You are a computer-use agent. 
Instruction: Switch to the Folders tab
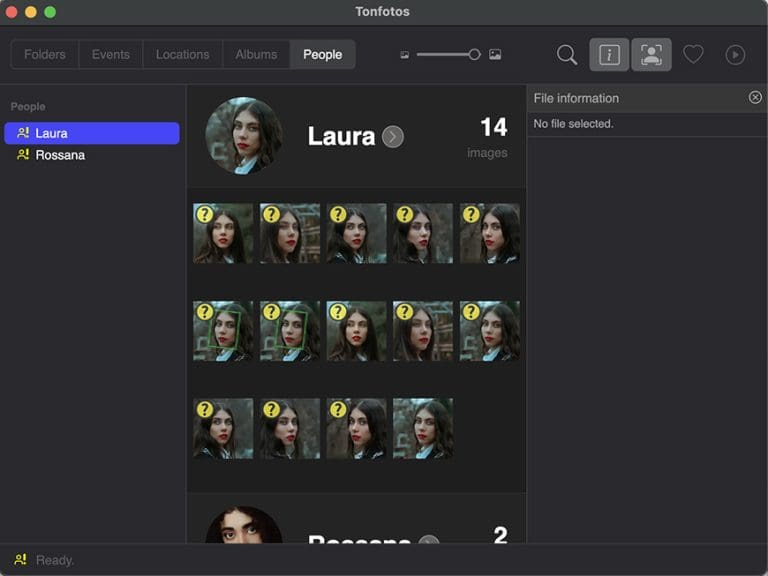pos(45,54)
